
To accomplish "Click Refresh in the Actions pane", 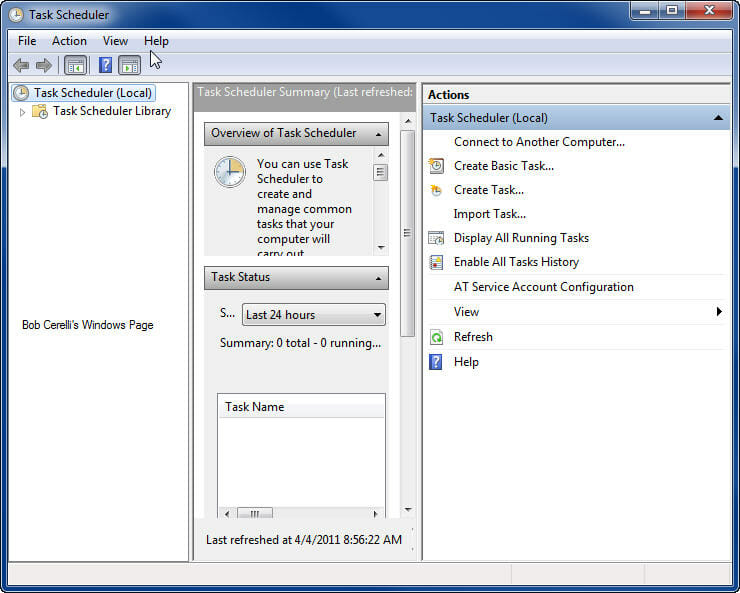I will [x=473, y=337].
